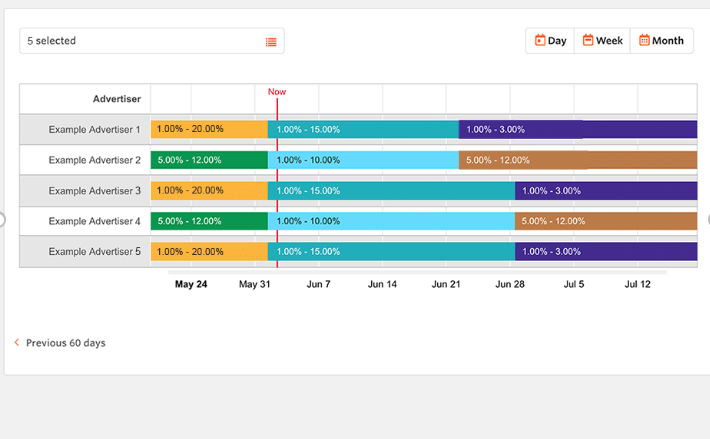Click the calendar icon beside Month
This screenshot has width=710, height=439.
pyautogui.click(x=644, y=41)
